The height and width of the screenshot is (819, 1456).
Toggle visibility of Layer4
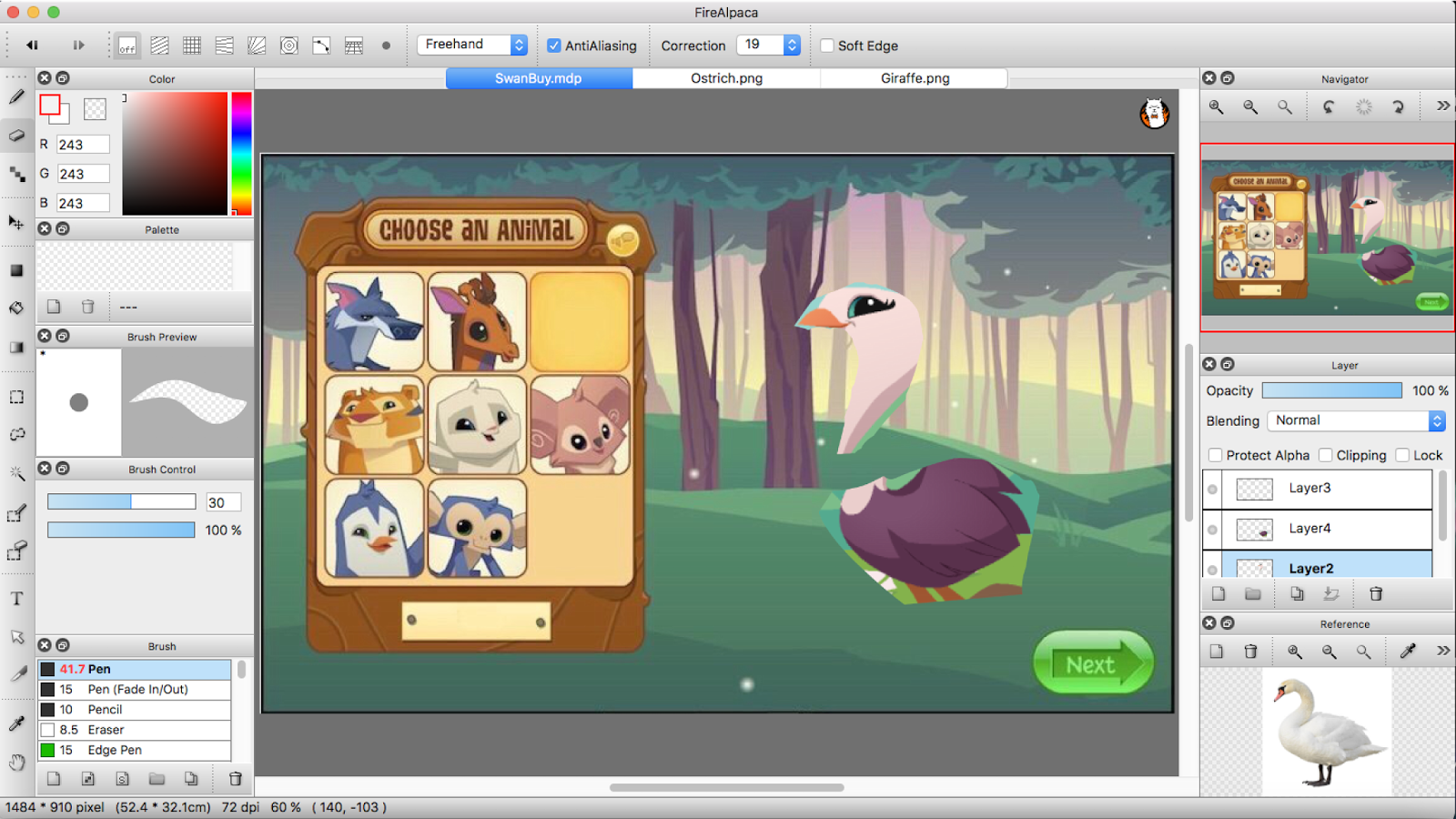tap(1212, 530)
